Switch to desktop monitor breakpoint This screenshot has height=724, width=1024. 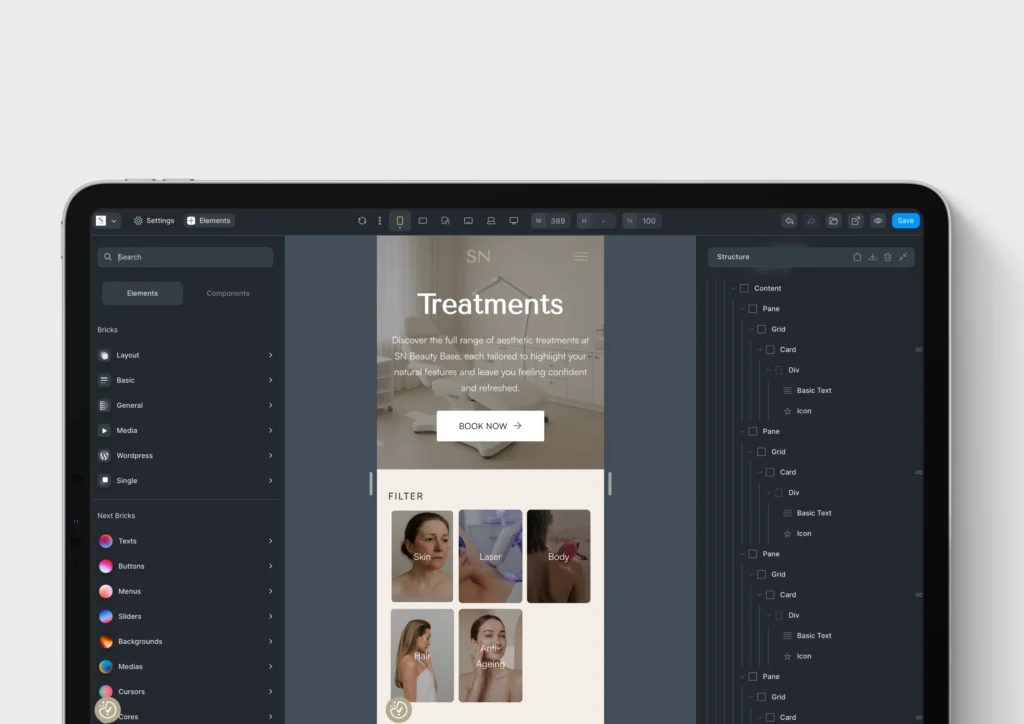tap(514, 221)
